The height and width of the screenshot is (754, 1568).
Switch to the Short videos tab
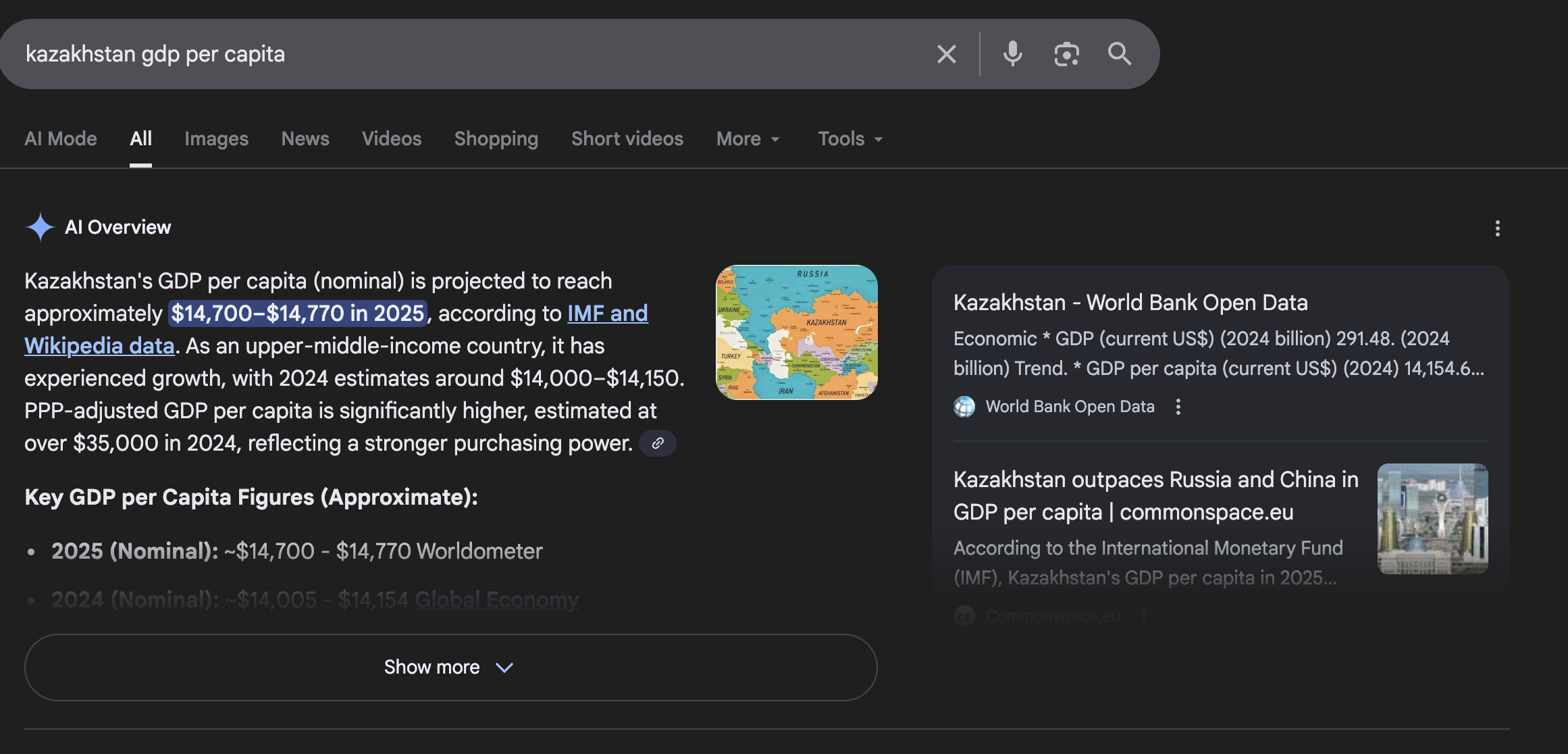pyautogui.click(x=627, y=139)
